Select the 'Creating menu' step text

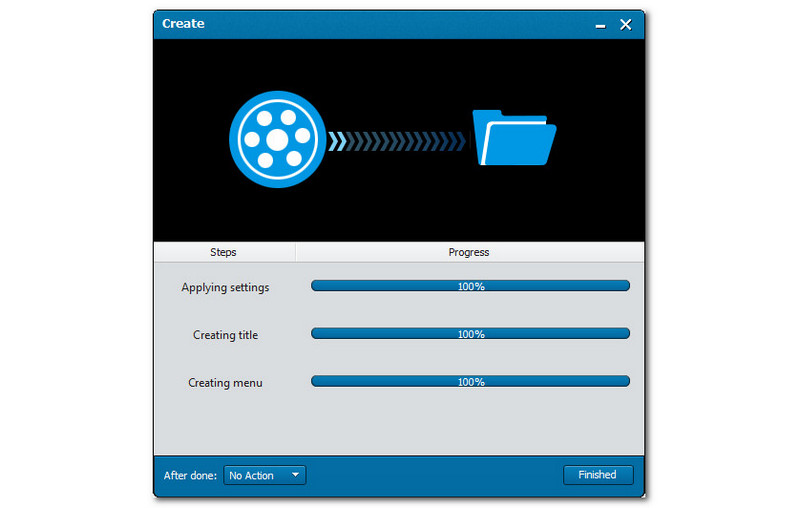tap(225, 383)
